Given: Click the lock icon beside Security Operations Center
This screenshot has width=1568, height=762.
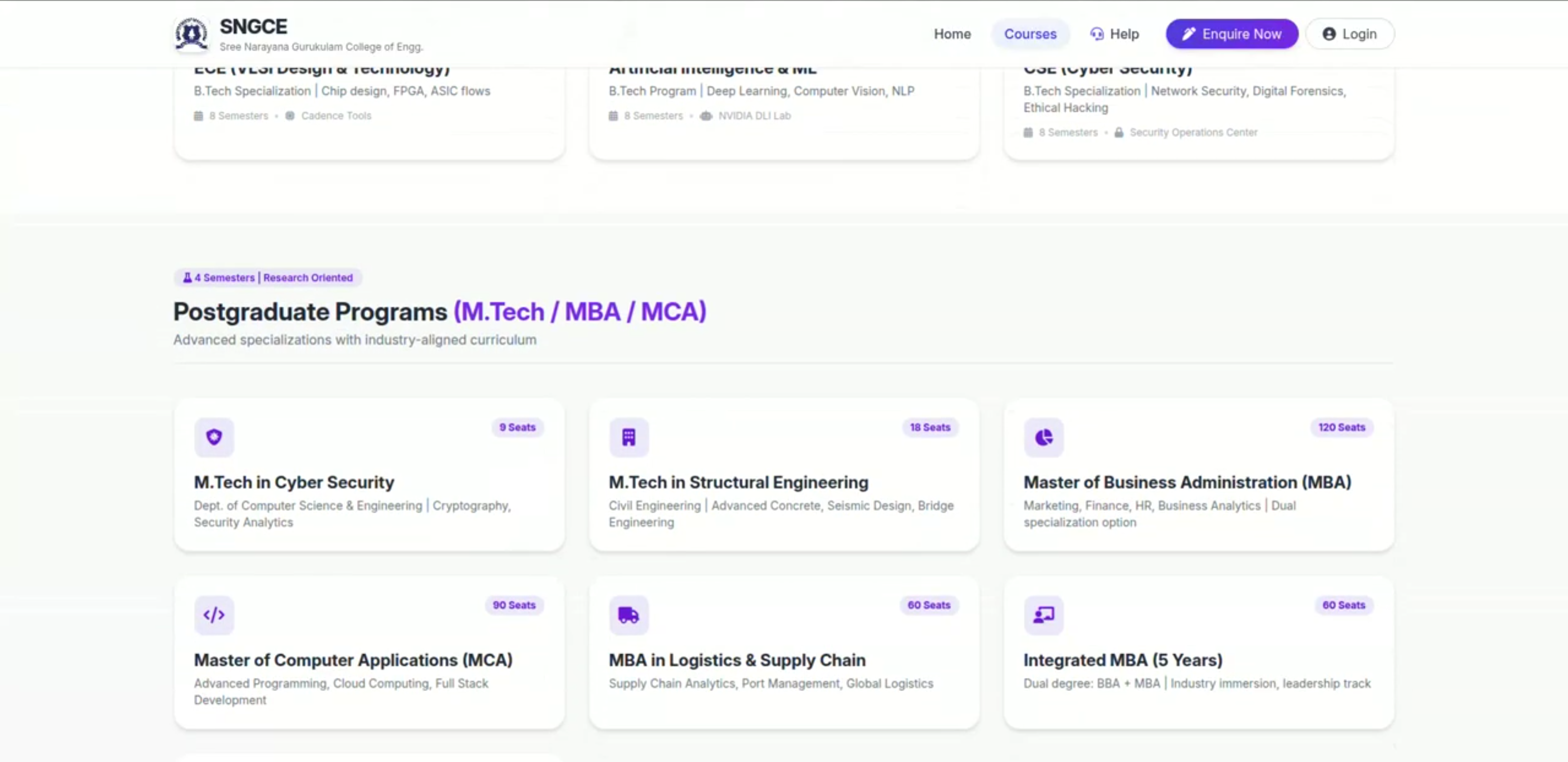Looking at the screenshot, I should pyautogui.click(x=1118, y=132).
